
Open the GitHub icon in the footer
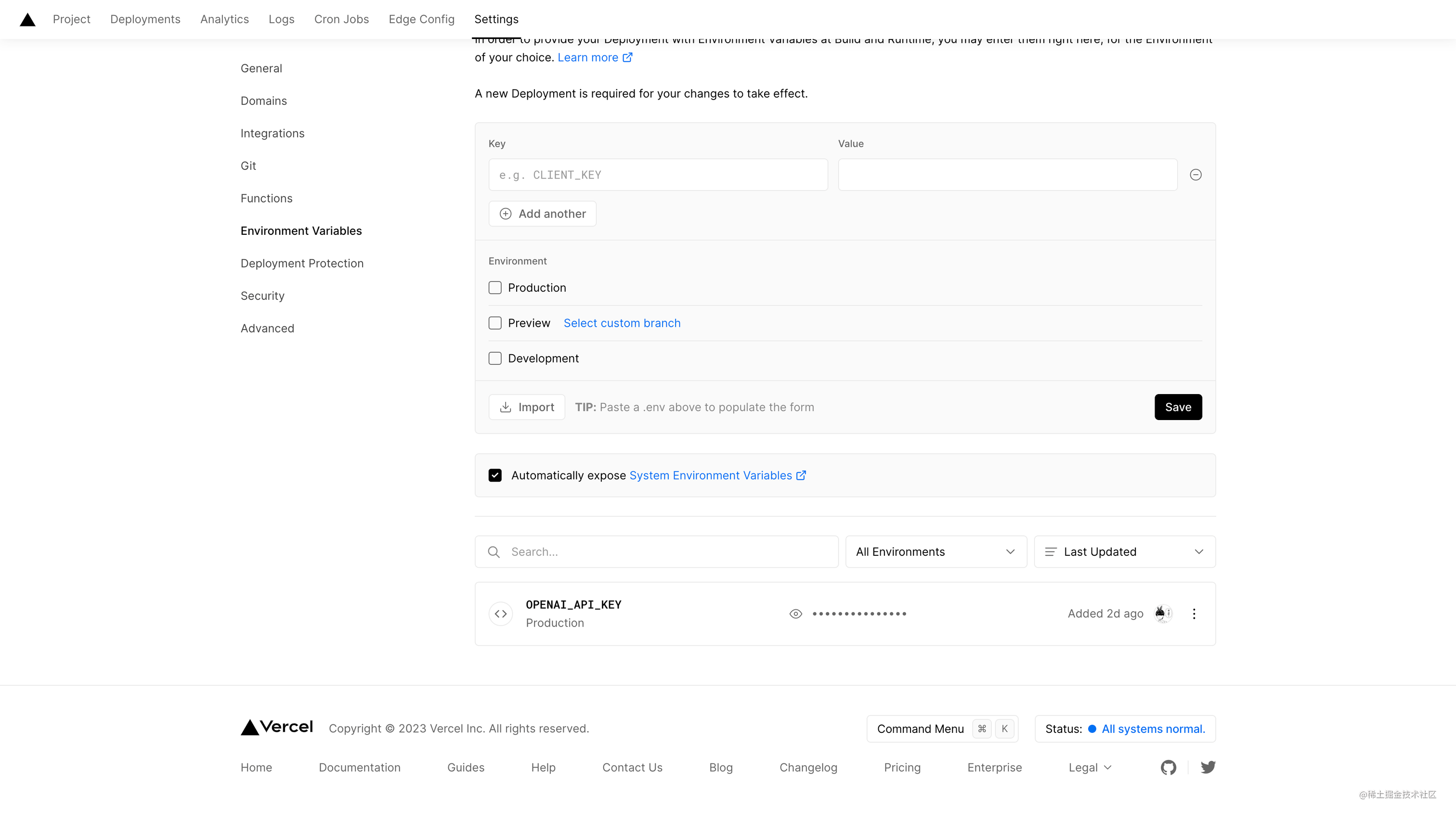coord(1168,767)
